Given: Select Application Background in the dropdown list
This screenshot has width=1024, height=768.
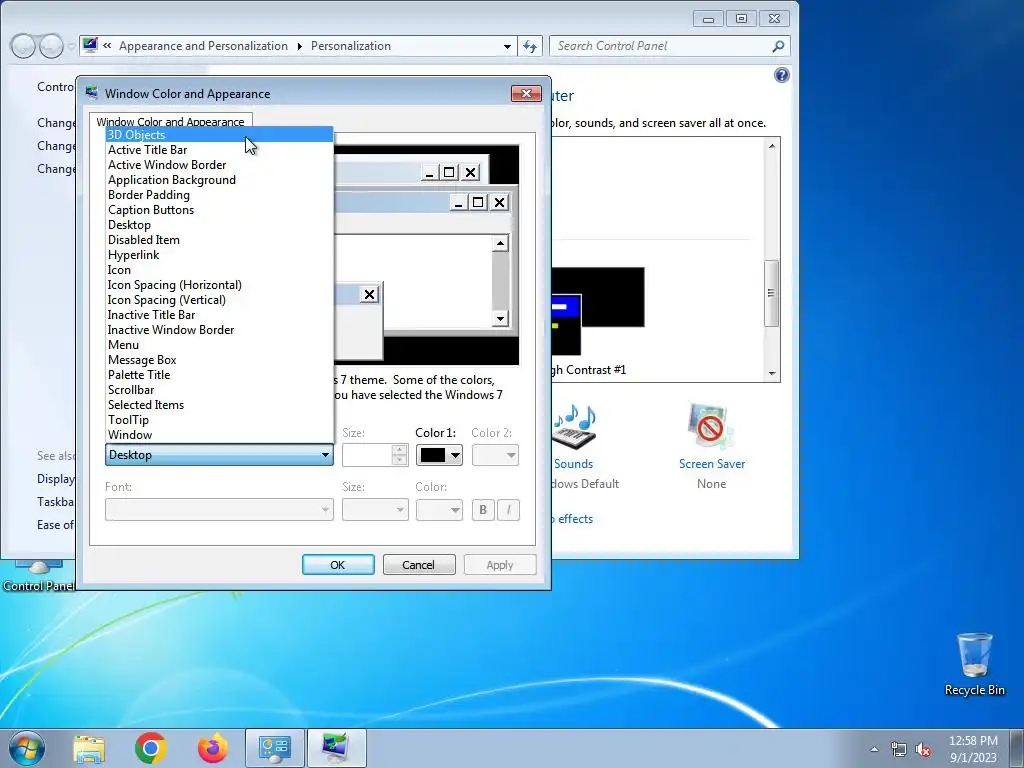Looking at the screenshot, I should coord(219,180).
